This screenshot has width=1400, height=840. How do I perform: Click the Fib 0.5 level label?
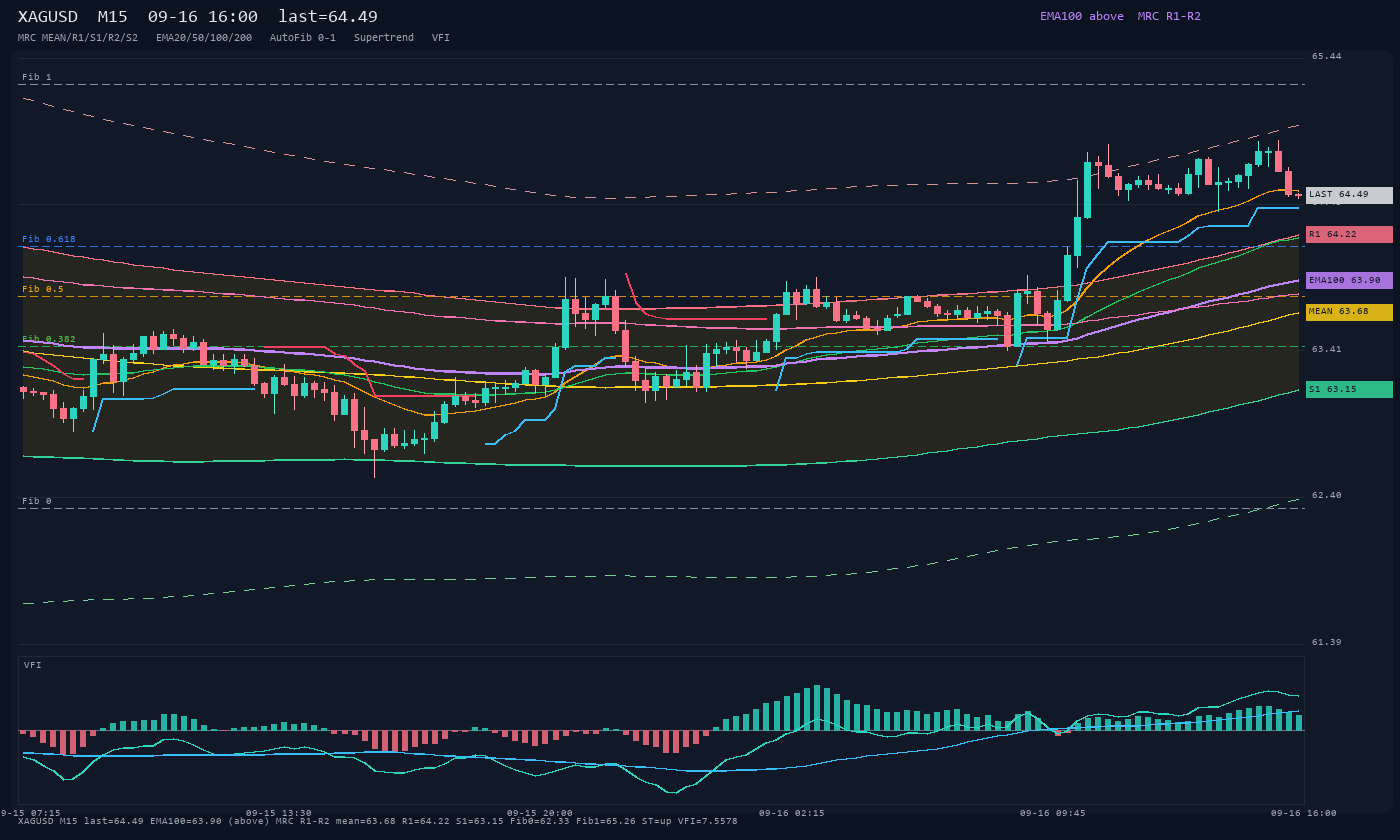(x=43, y=289)
